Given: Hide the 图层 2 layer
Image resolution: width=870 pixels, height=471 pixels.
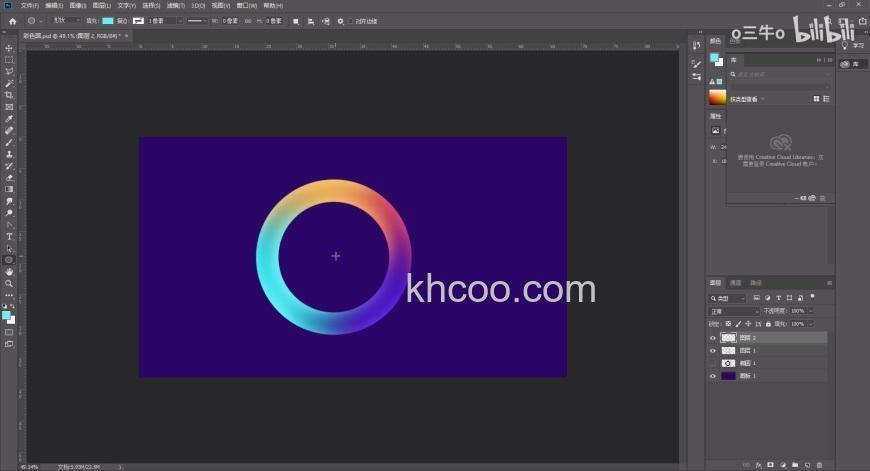Looking at the screenshot, I should pyautogui.click(x=713, y=338).
